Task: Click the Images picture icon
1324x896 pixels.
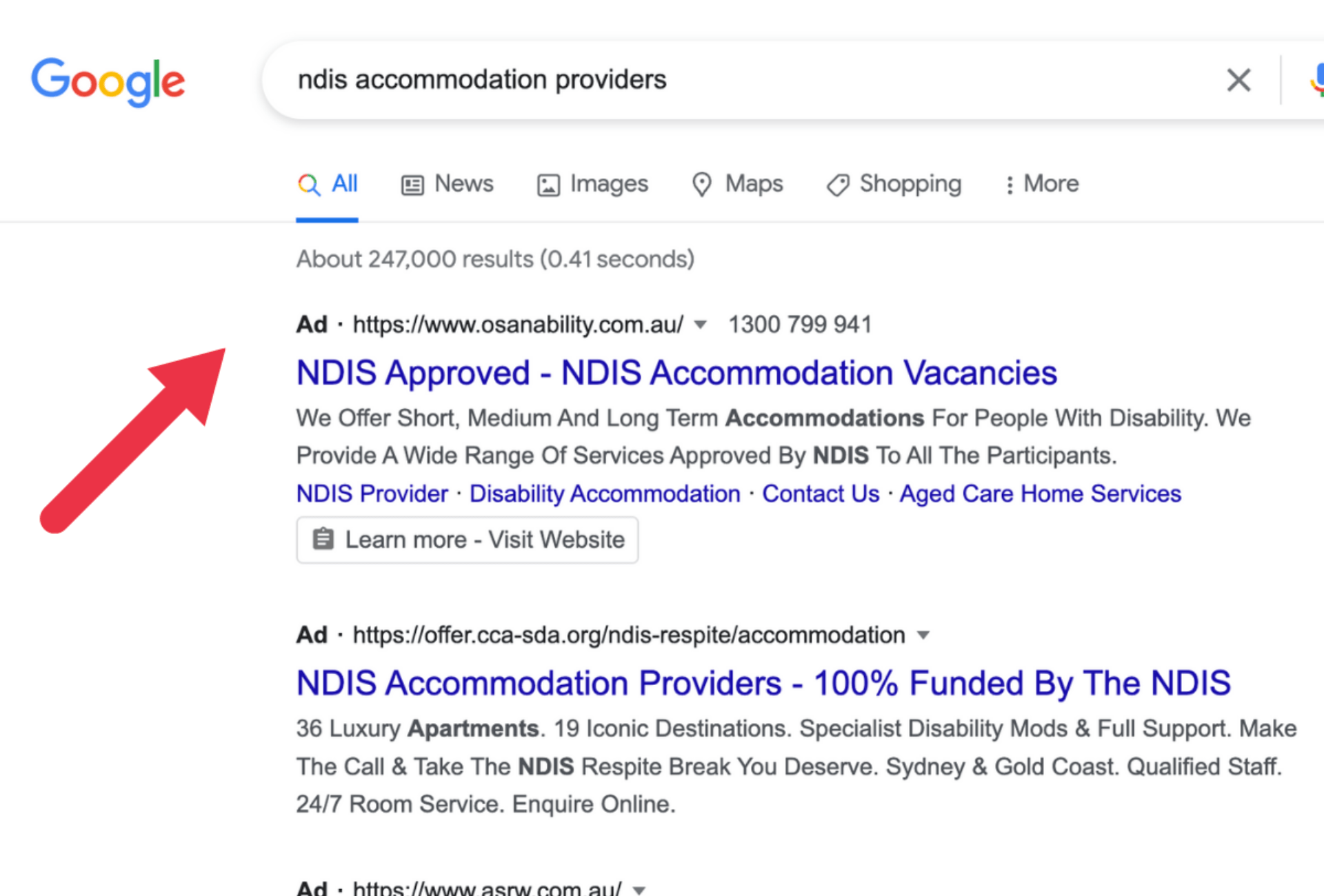Action: coord(548,185)
